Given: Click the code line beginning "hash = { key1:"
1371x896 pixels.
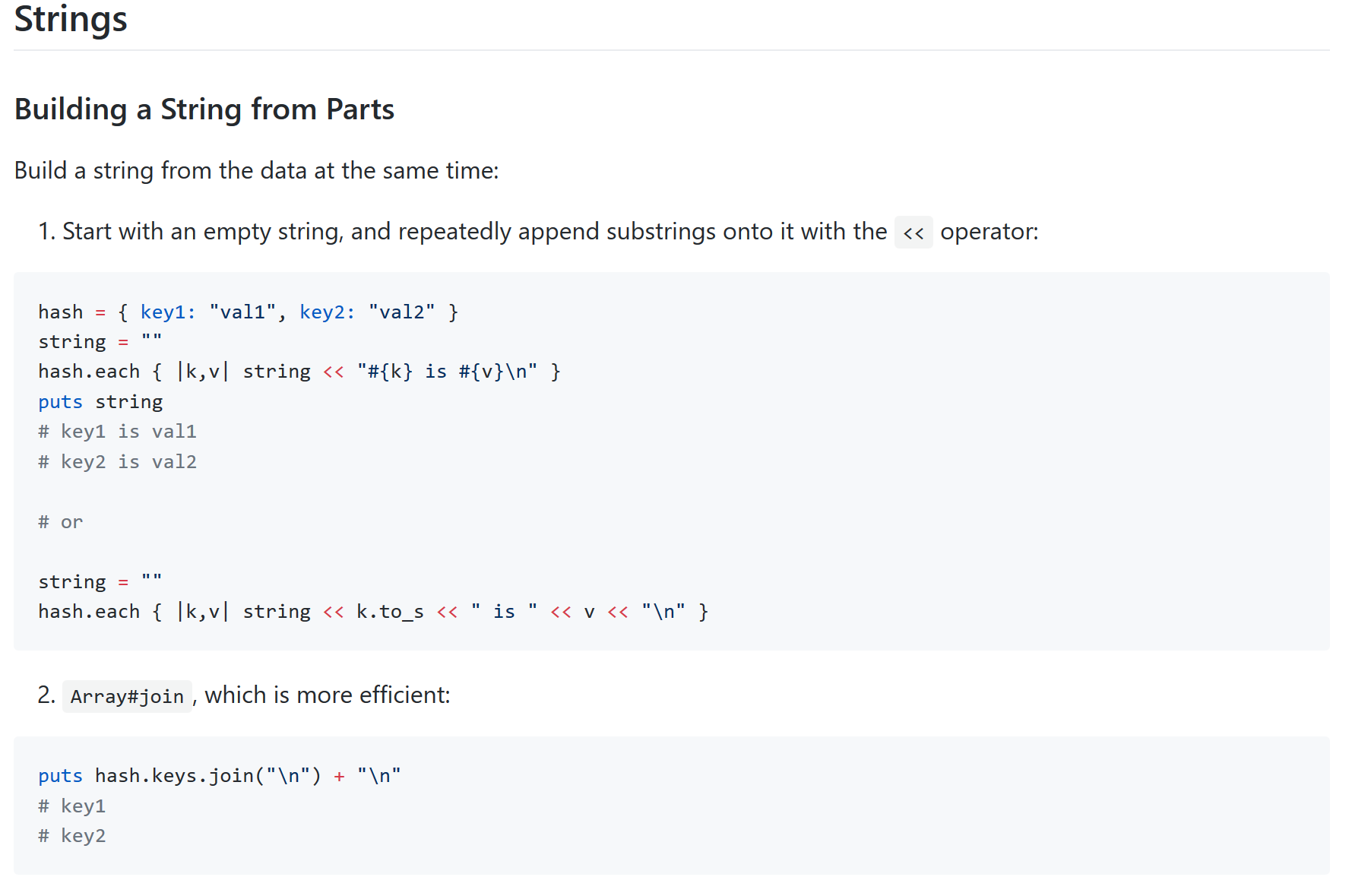Looking at the screenshot, I should pos(249,312).
